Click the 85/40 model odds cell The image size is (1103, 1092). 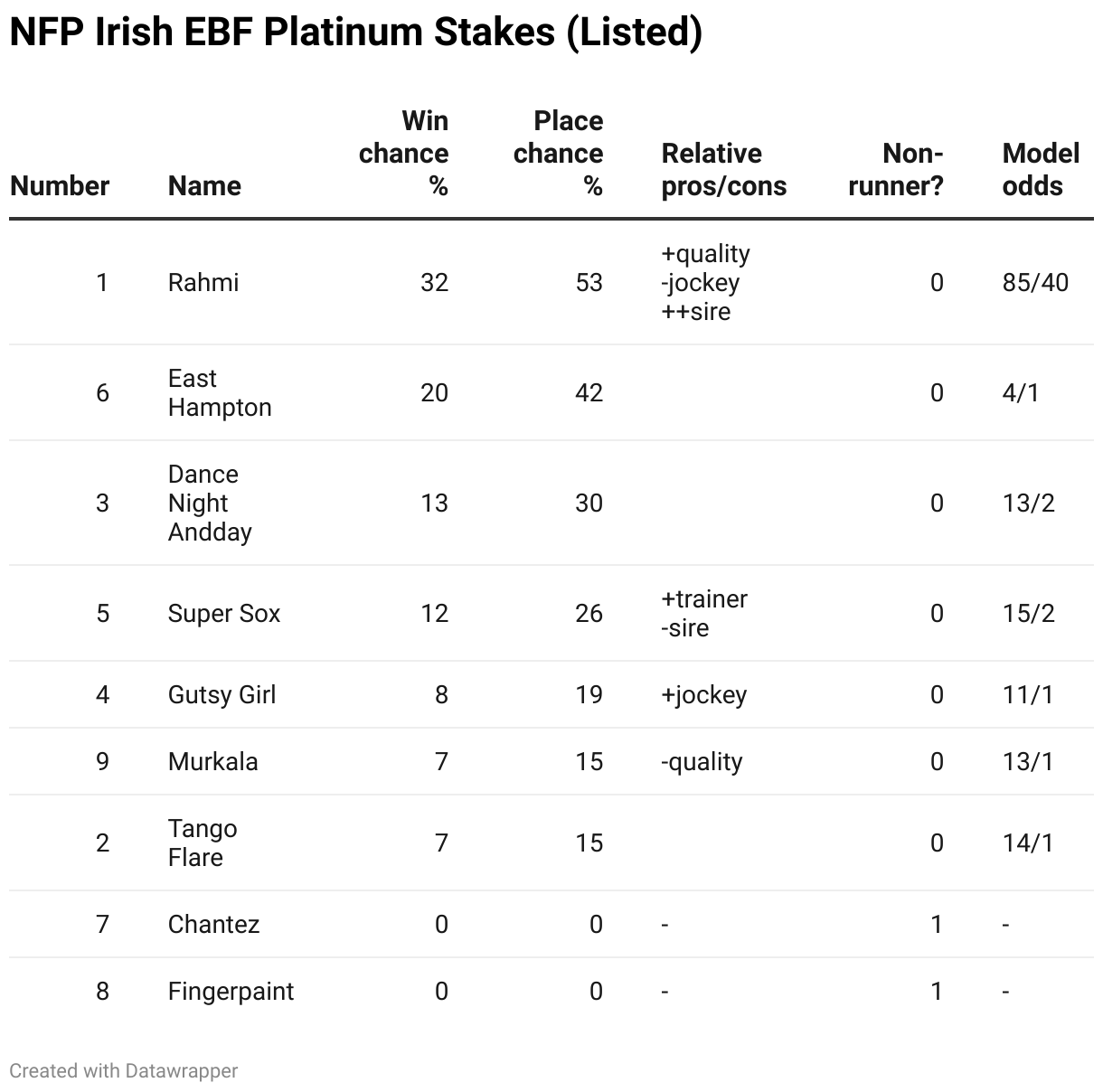[x=1035, y=283]
